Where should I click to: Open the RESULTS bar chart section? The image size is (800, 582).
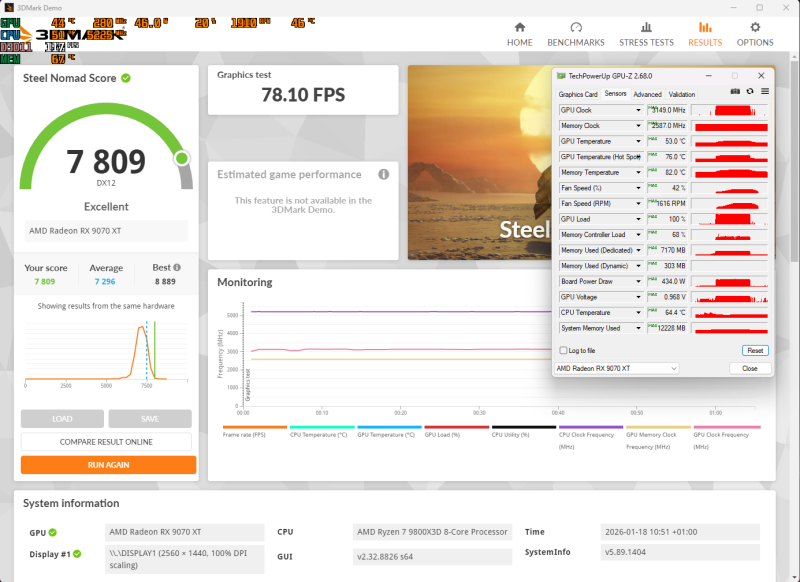[x=705, y=34]
